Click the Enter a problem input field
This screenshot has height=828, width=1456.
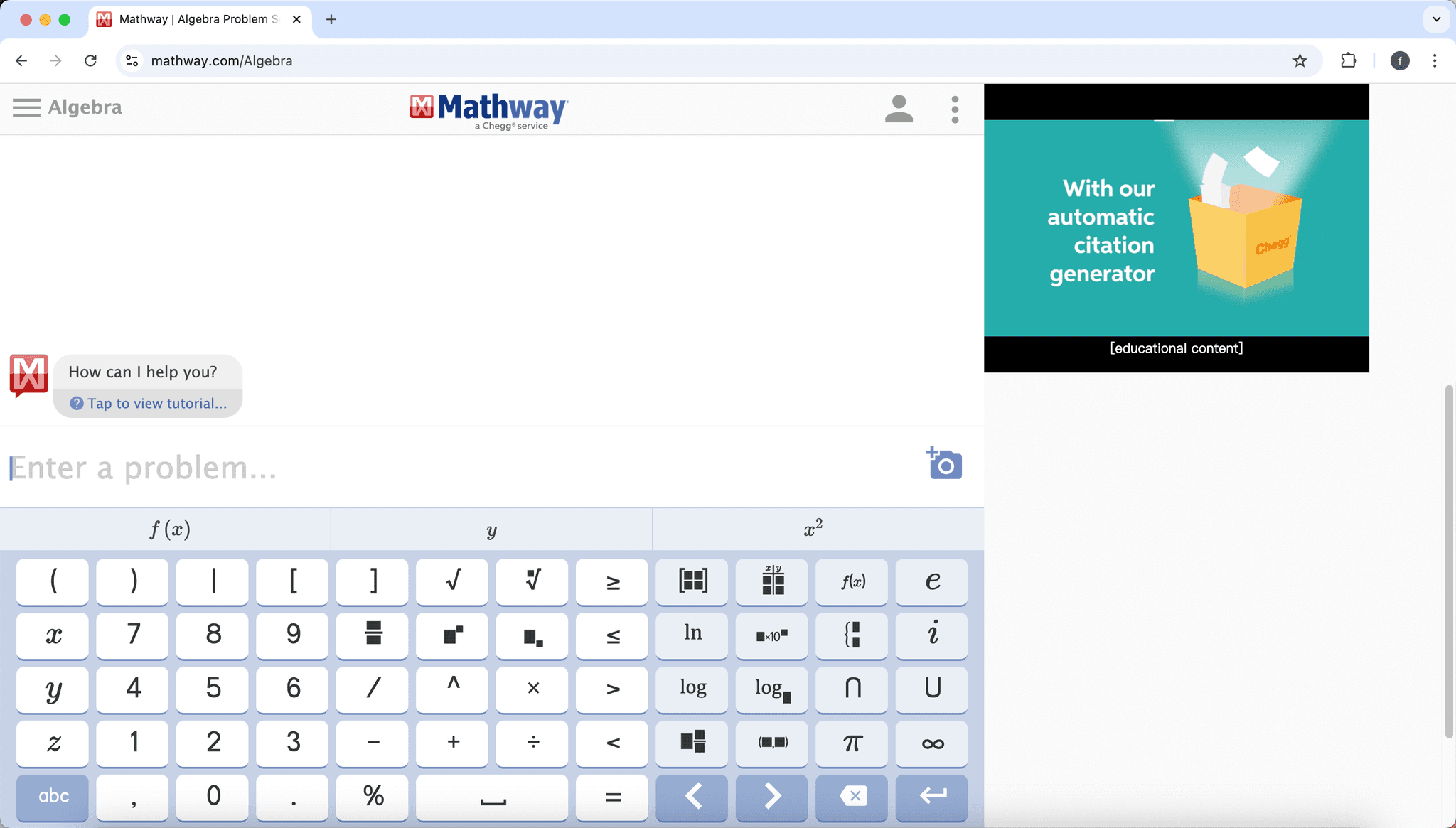[284, 467]
